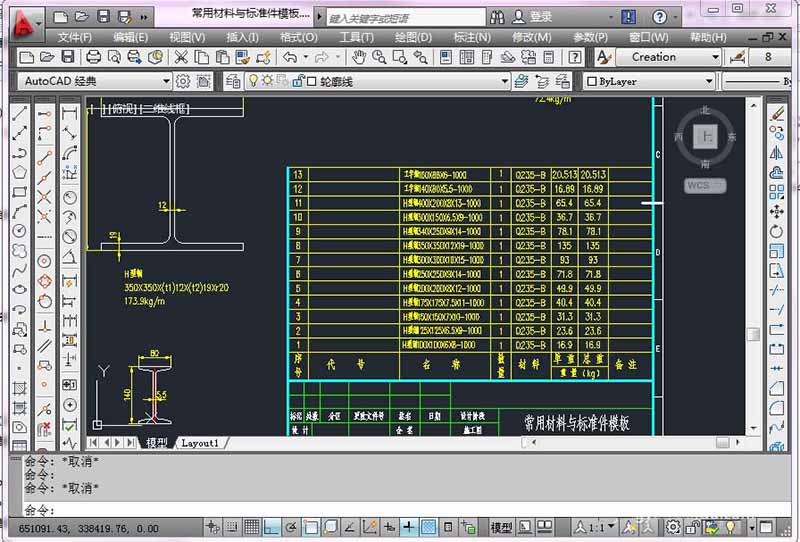Image resolution: width=800 pixels, height=542 pixels.
Task: Toggle the 模型 model space button
Action: 501,527
